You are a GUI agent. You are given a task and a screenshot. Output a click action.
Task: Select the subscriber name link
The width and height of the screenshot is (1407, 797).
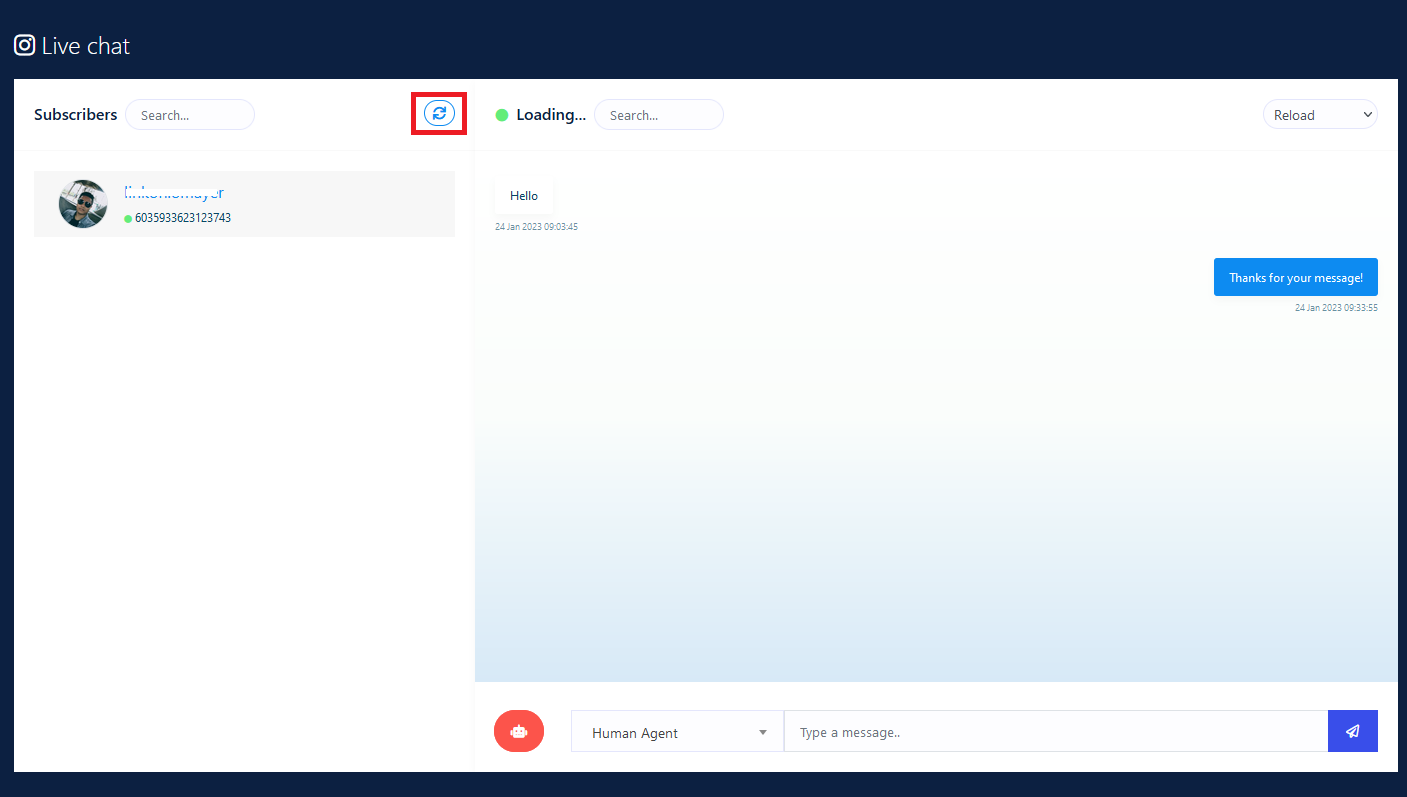pyautogui.click(x=174, y=193)
